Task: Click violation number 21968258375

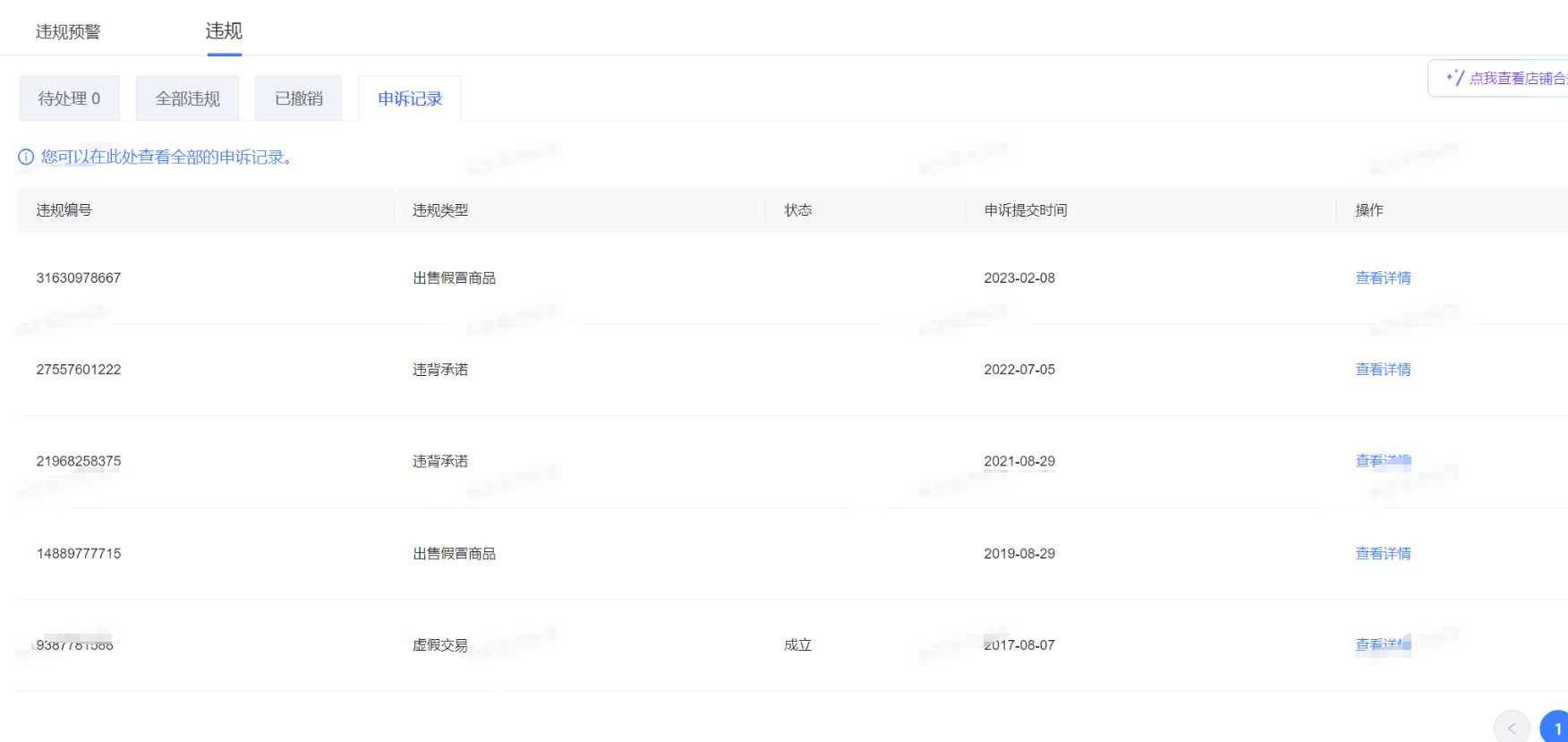Action: [79, 462]
